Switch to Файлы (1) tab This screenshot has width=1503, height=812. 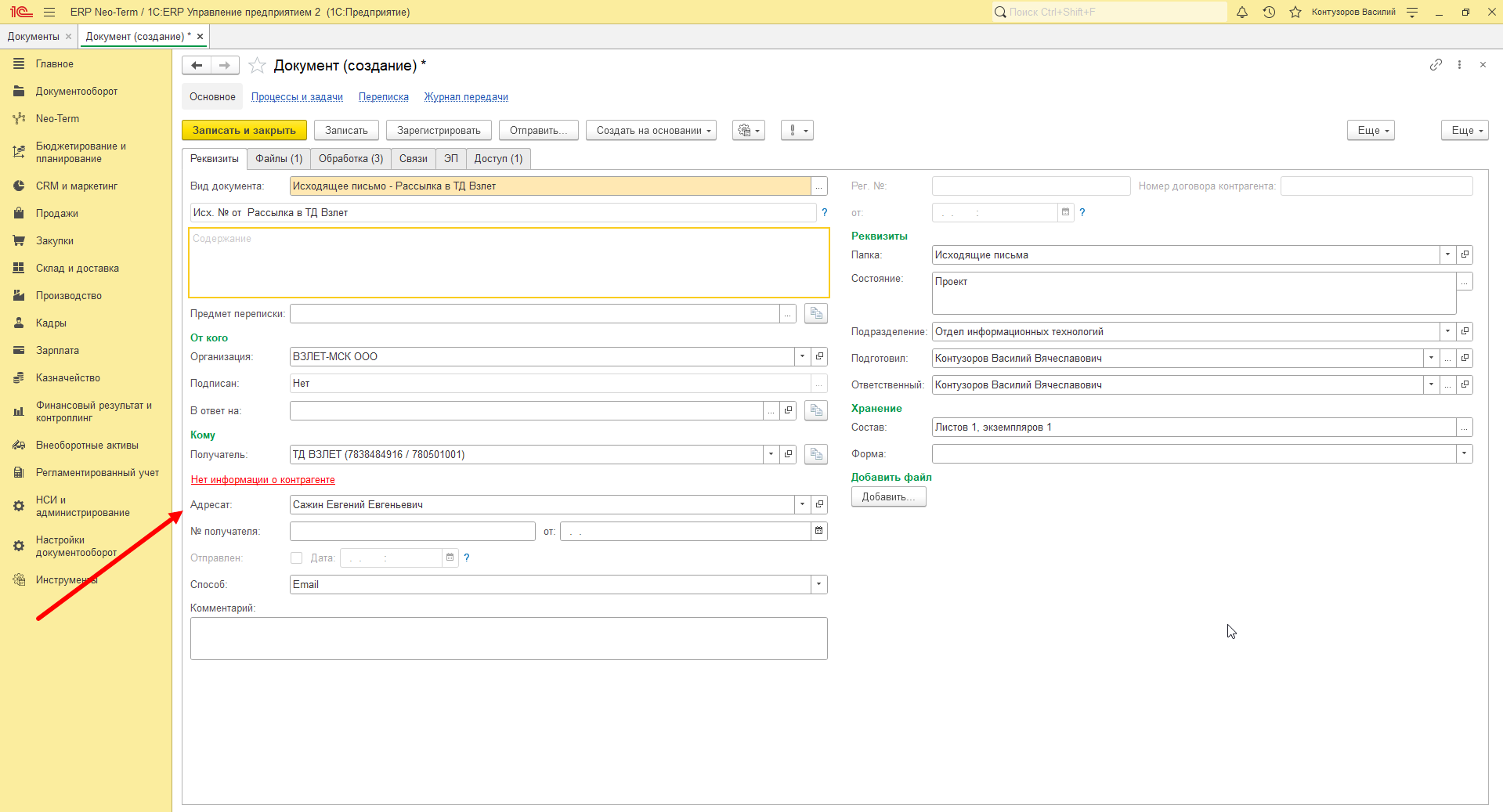click(279, 158)
